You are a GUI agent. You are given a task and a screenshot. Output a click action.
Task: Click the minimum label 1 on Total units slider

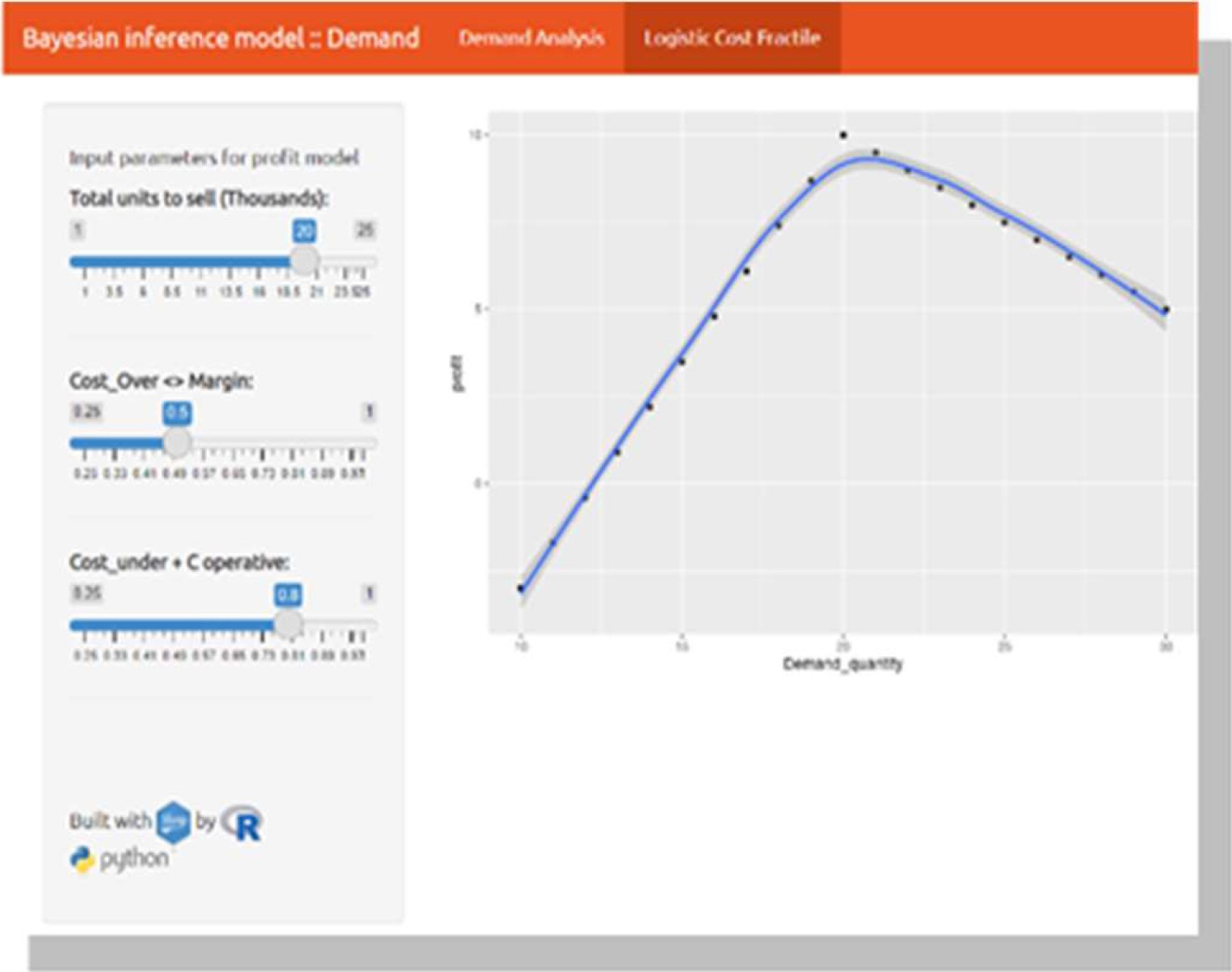point(78,230)
